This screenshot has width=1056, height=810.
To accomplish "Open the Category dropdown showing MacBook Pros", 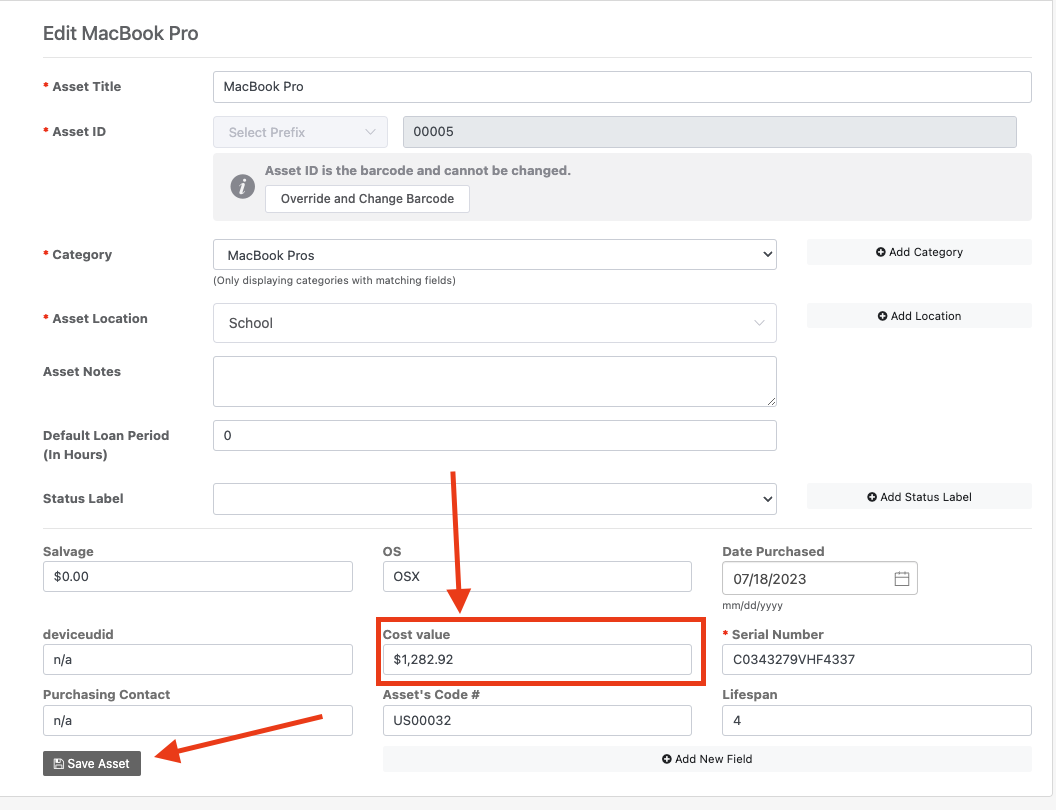I will click(x=494, y=255).
